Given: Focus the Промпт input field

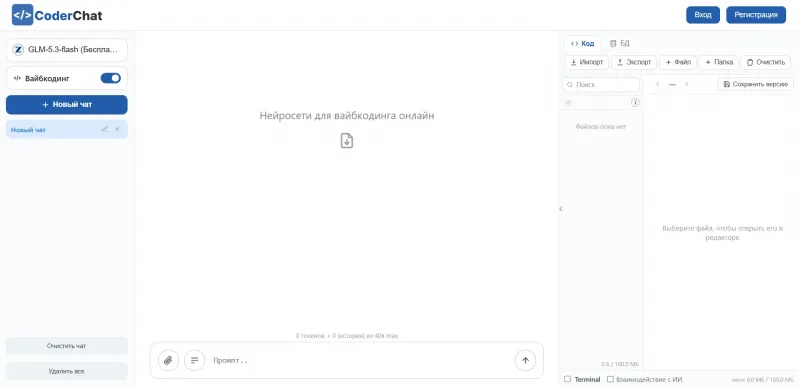Looking at the screenshot, I should point(360,361).
